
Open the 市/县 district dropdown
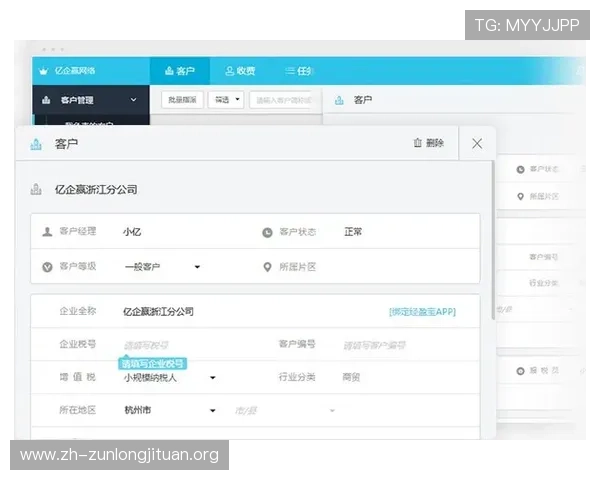[285, 411]
